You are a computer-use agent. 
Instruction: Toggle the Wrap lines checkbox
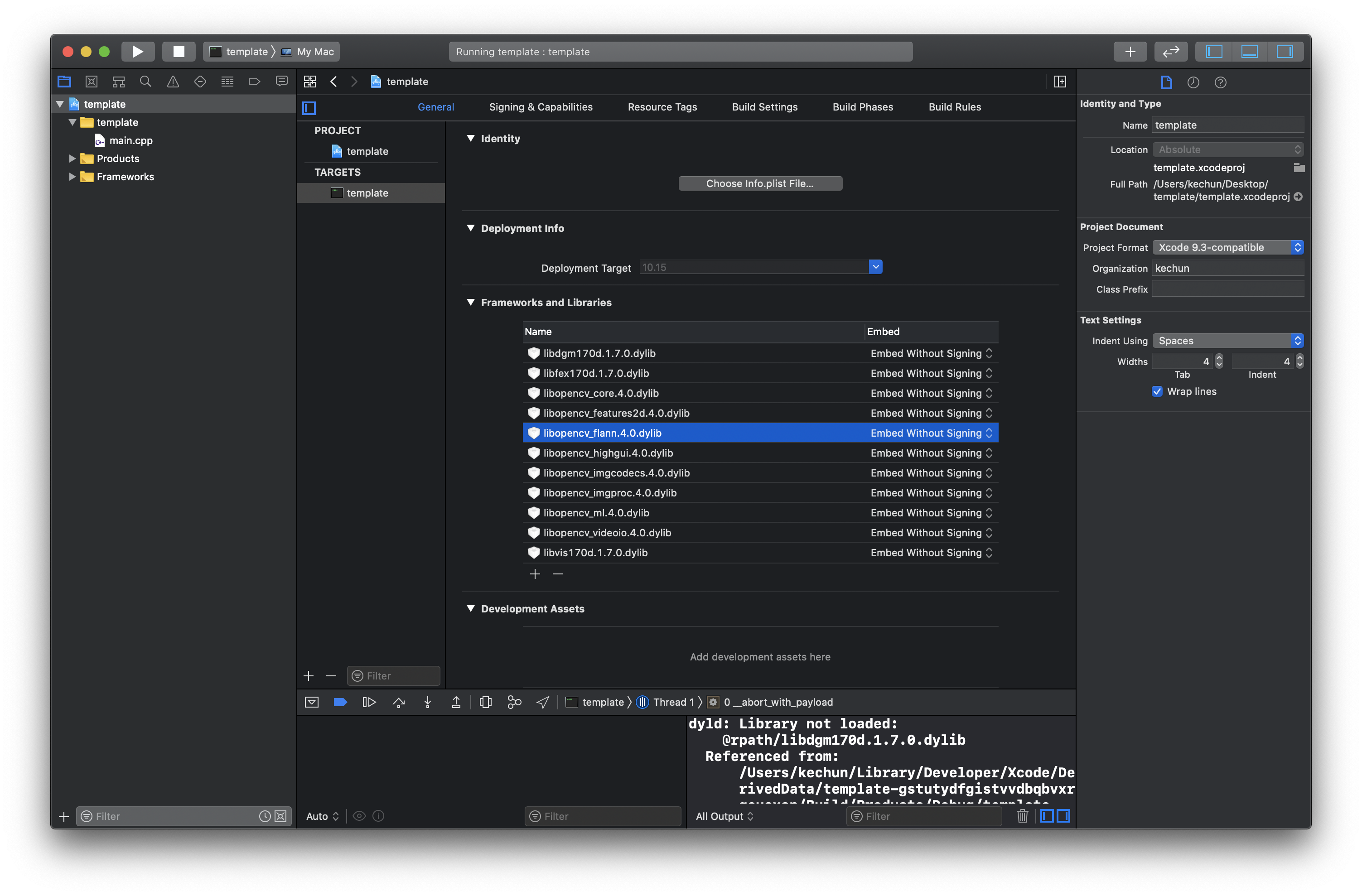(1157, 391)
